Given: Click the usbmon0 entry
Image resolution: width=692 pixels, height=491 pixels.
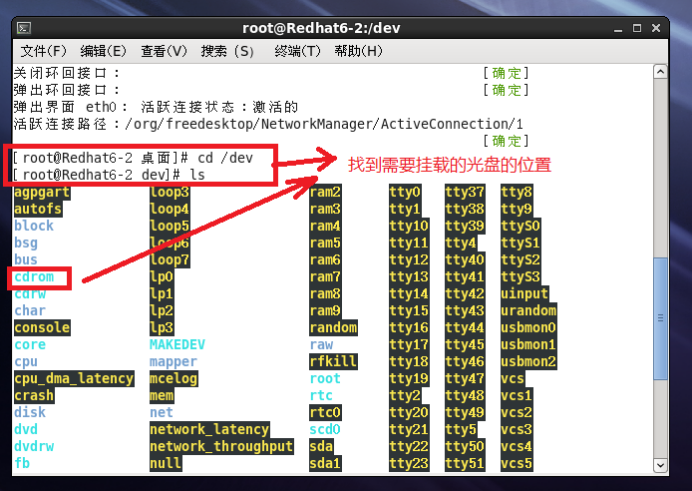Looking at the screenshot, I should [x=529, y=328].
